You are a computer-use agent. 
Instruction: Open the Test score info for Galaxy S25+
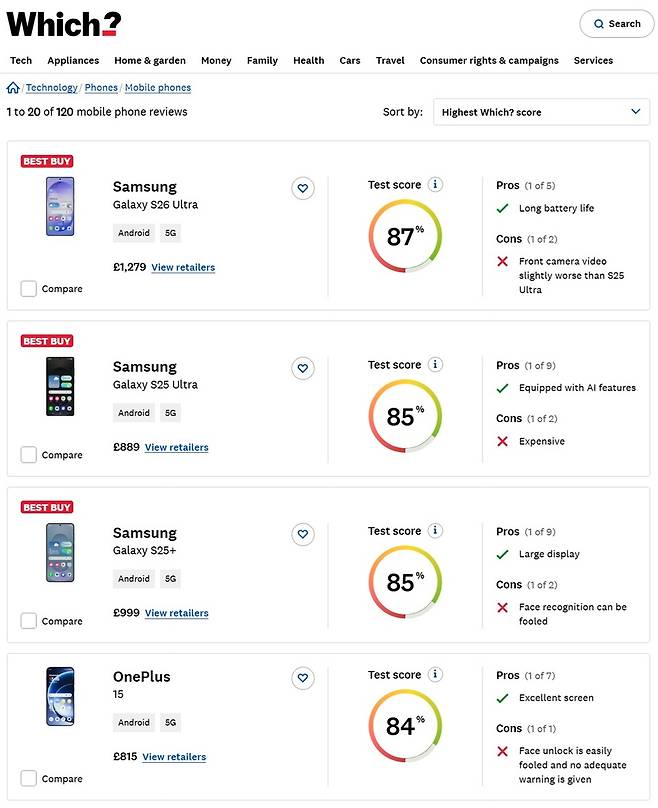433,530
